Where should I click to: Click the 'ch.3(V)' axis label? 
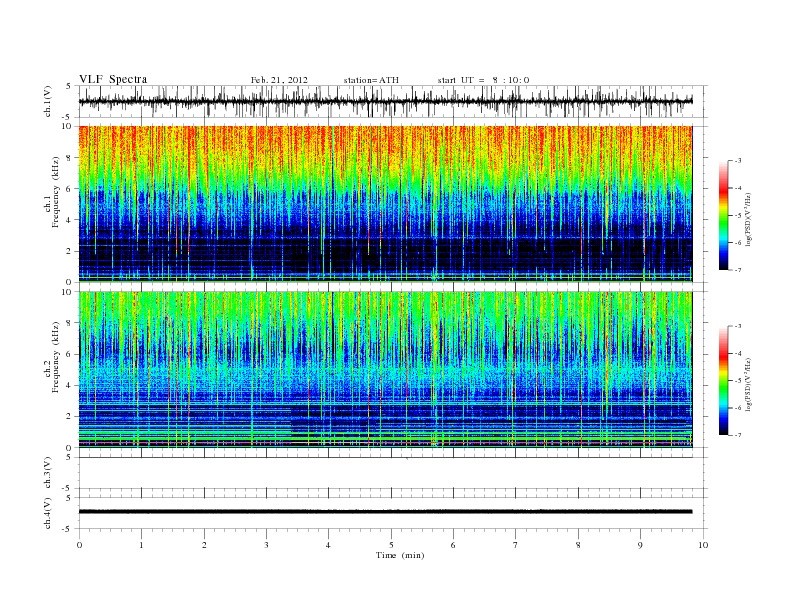(x=47, y=473)
